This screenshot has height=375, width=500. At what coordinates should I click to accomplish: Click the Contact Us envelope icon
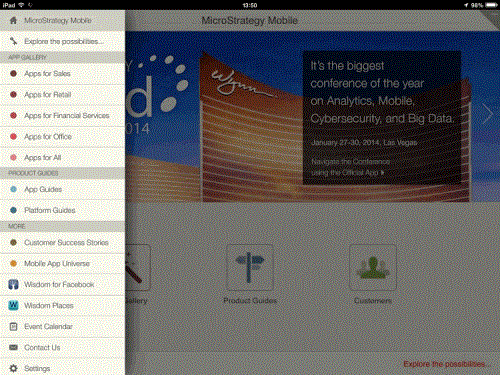13,347
